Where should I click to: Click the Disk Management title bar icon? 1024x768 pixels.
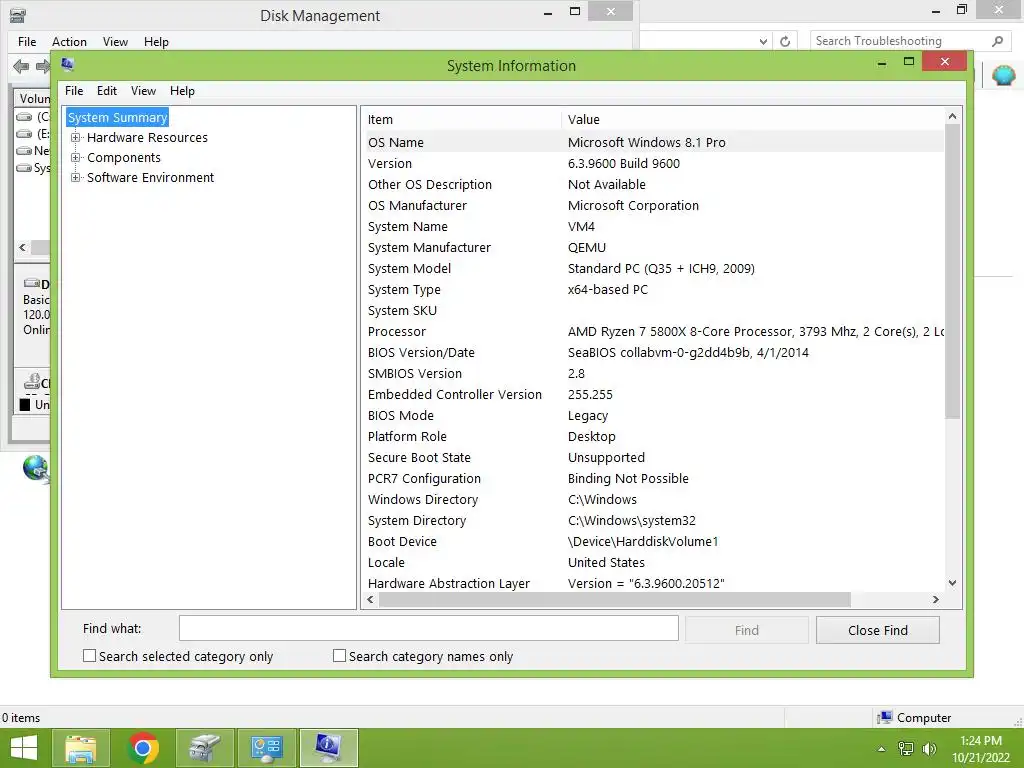pos(18,15)
